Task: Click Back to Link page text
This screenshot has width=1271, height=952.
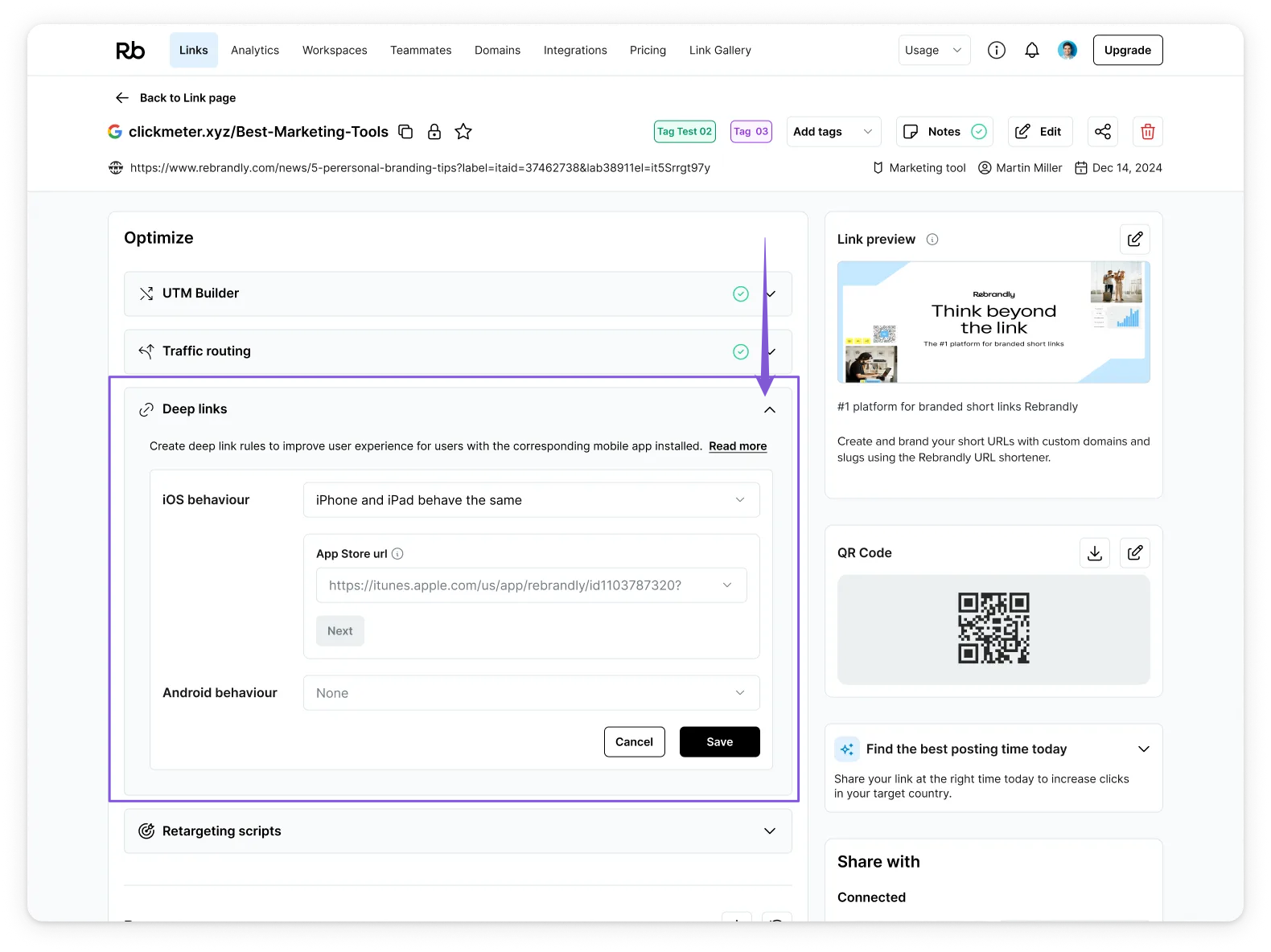Action: click(187, 97)
